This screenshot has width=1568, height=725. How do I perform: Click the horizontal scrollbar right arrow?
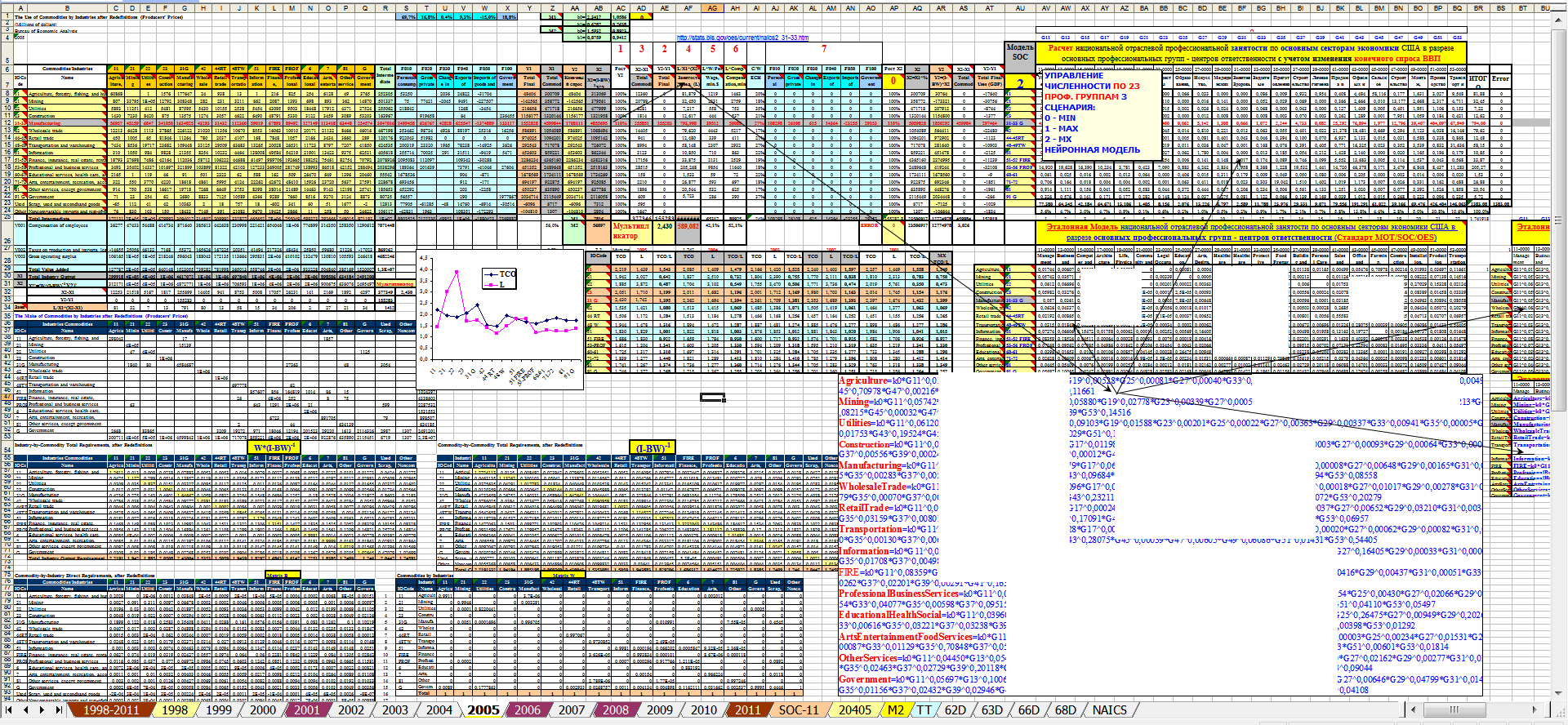tap(1534, 710)
